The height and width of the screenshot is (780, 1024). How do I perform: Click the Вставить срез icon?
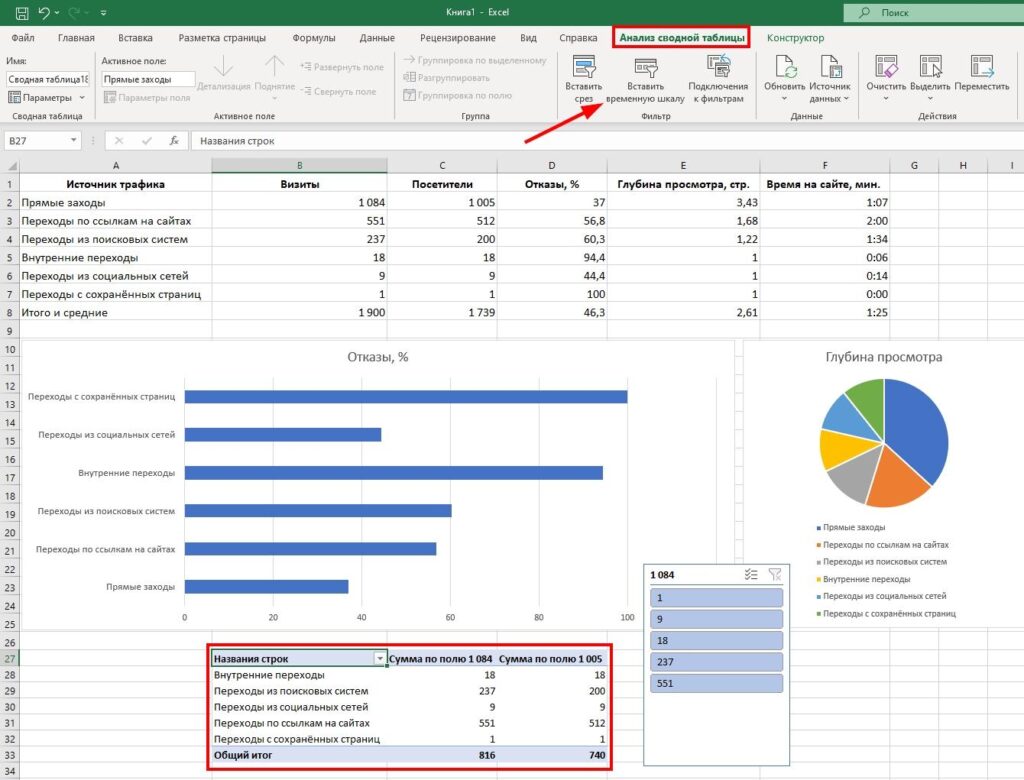(x=584, y=68)
